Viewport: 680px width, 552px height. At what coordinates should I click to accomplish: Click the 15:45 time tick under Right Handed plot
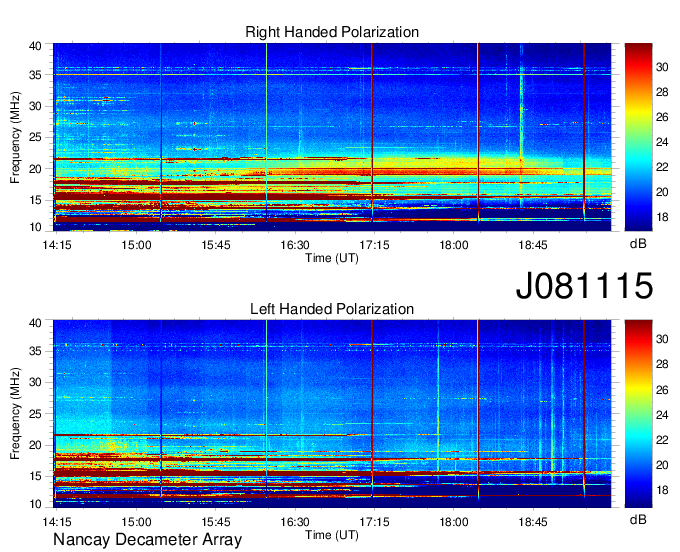click(x=216, y=245)
